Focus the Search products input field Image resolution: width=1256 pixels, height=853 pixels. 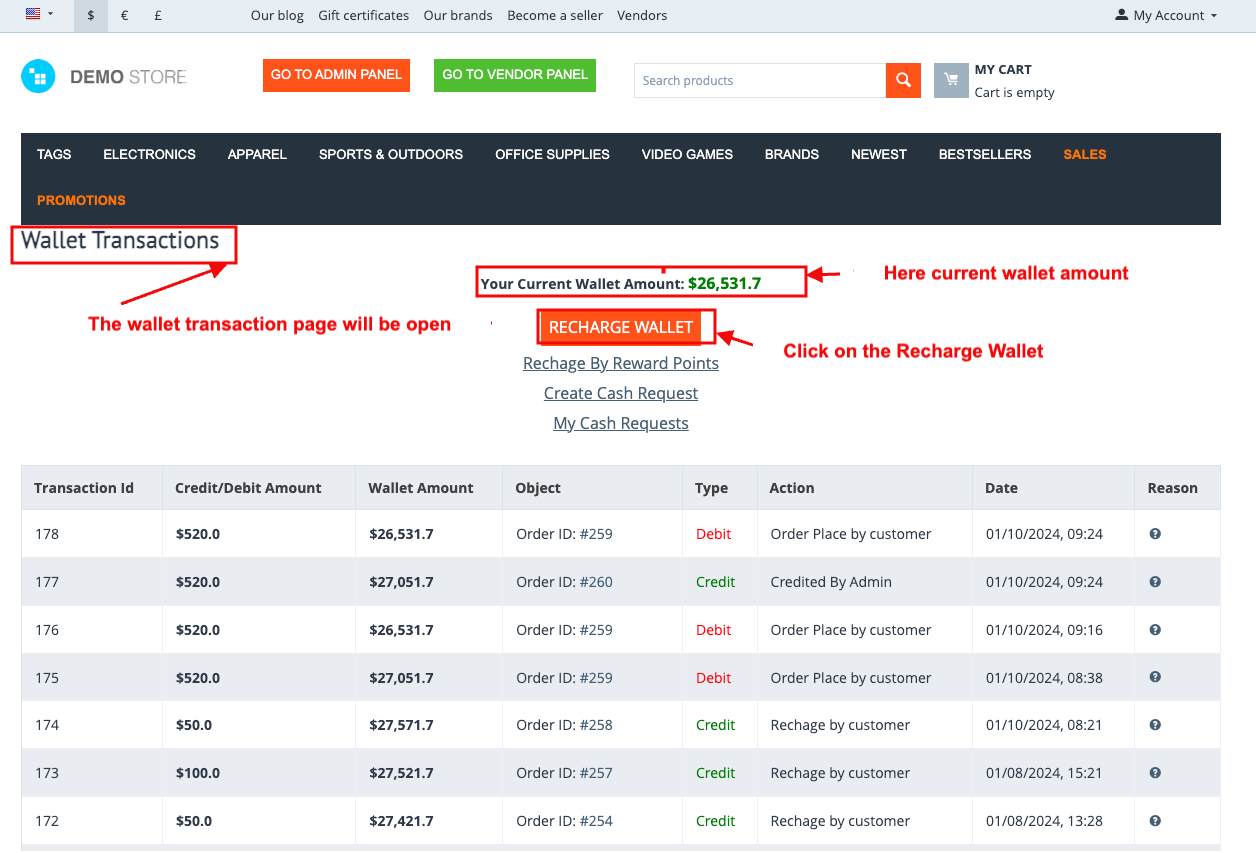tap(759, 80)
